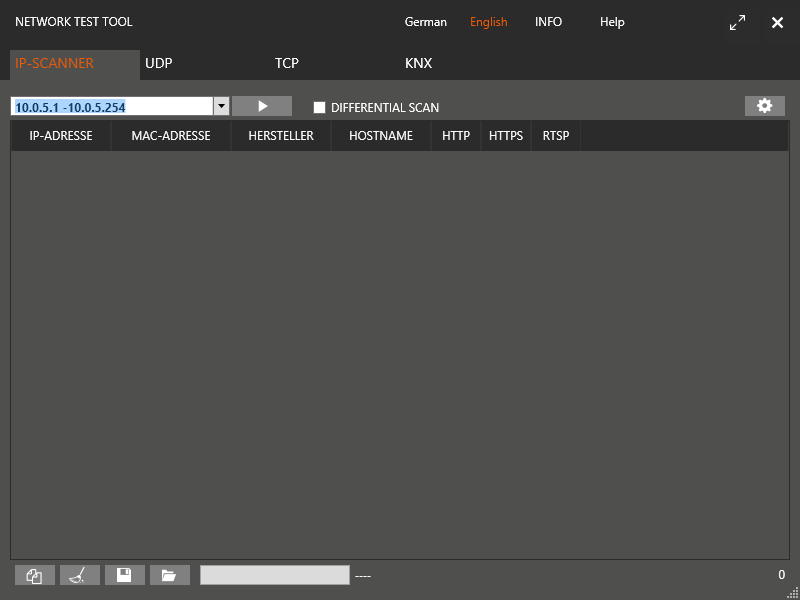Screen dimensions: 801x600
Task: Expand the IP range dropdown arrow
Action: 221,107
